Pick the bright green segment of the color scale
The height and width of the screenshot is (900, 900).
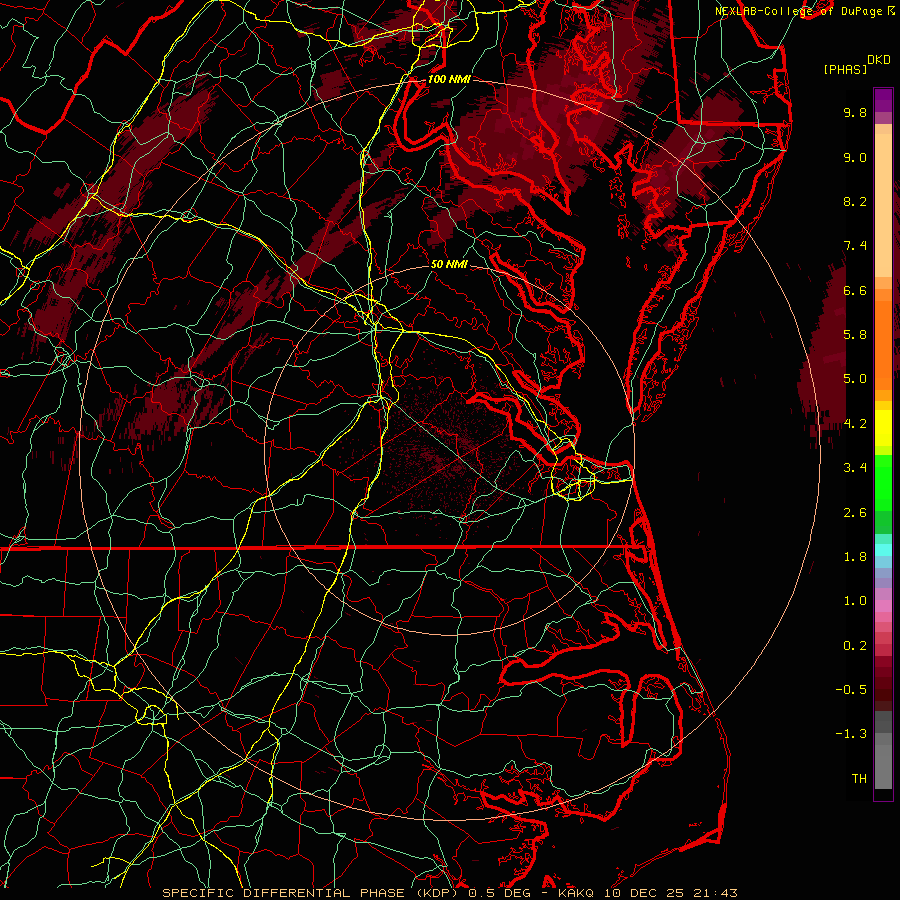[x=883, y=484]
